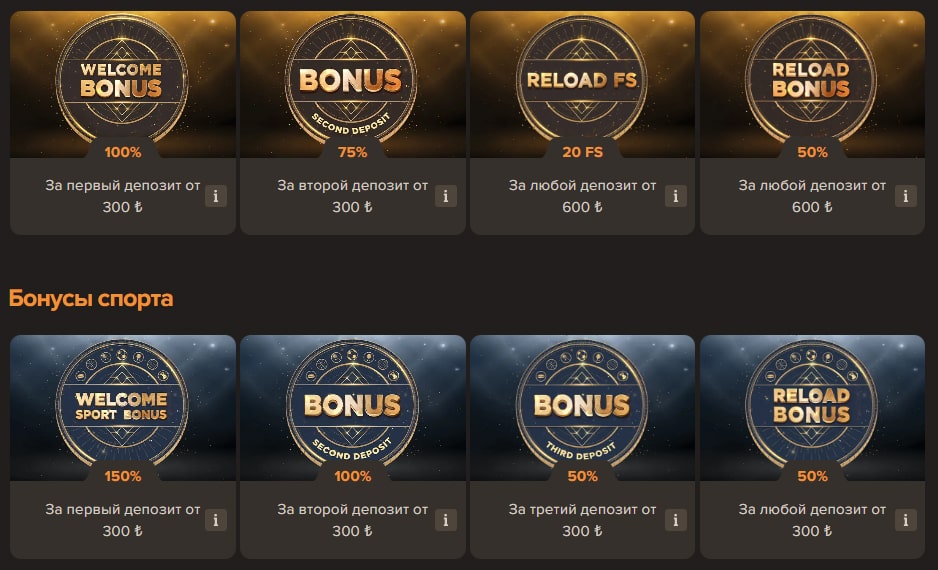Viewport: 938px width, 570px height.
Task: Click the 150% label on sport welcome card
Action: [x=123, y=476]
